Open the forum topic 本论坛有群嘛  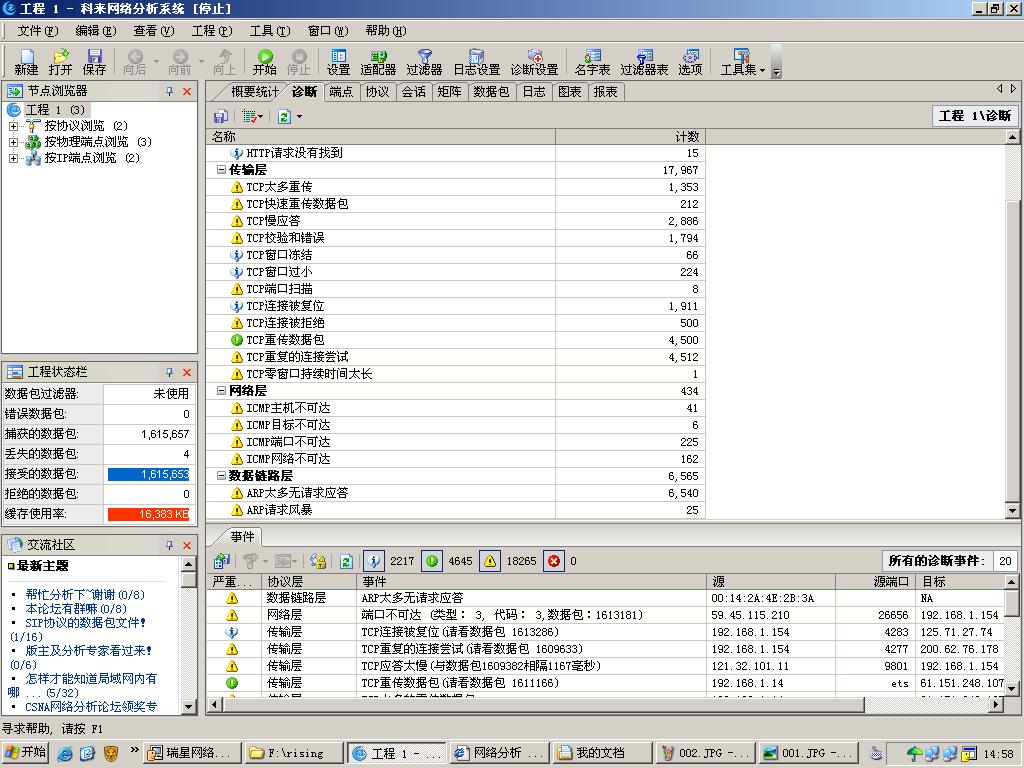[75, 608]
